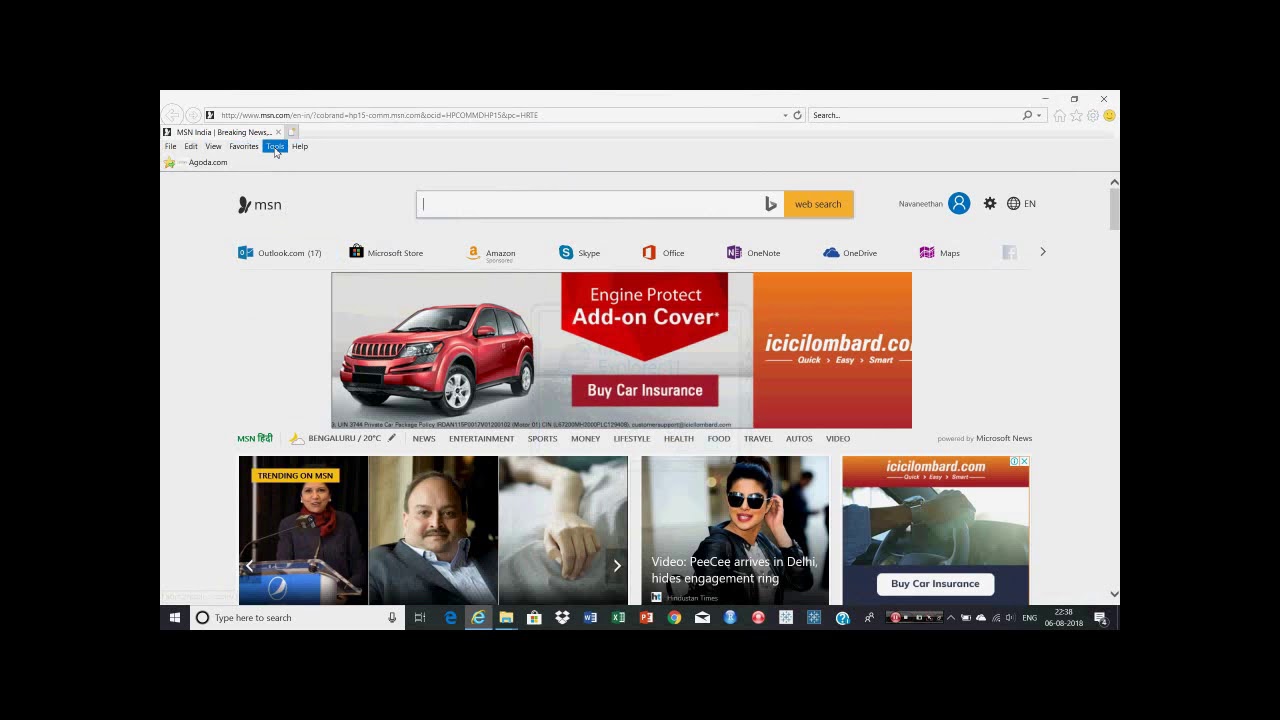Show more shortcuts with right chevron
This screenshot has height=720, width=1280.
tap(1042, 252)
